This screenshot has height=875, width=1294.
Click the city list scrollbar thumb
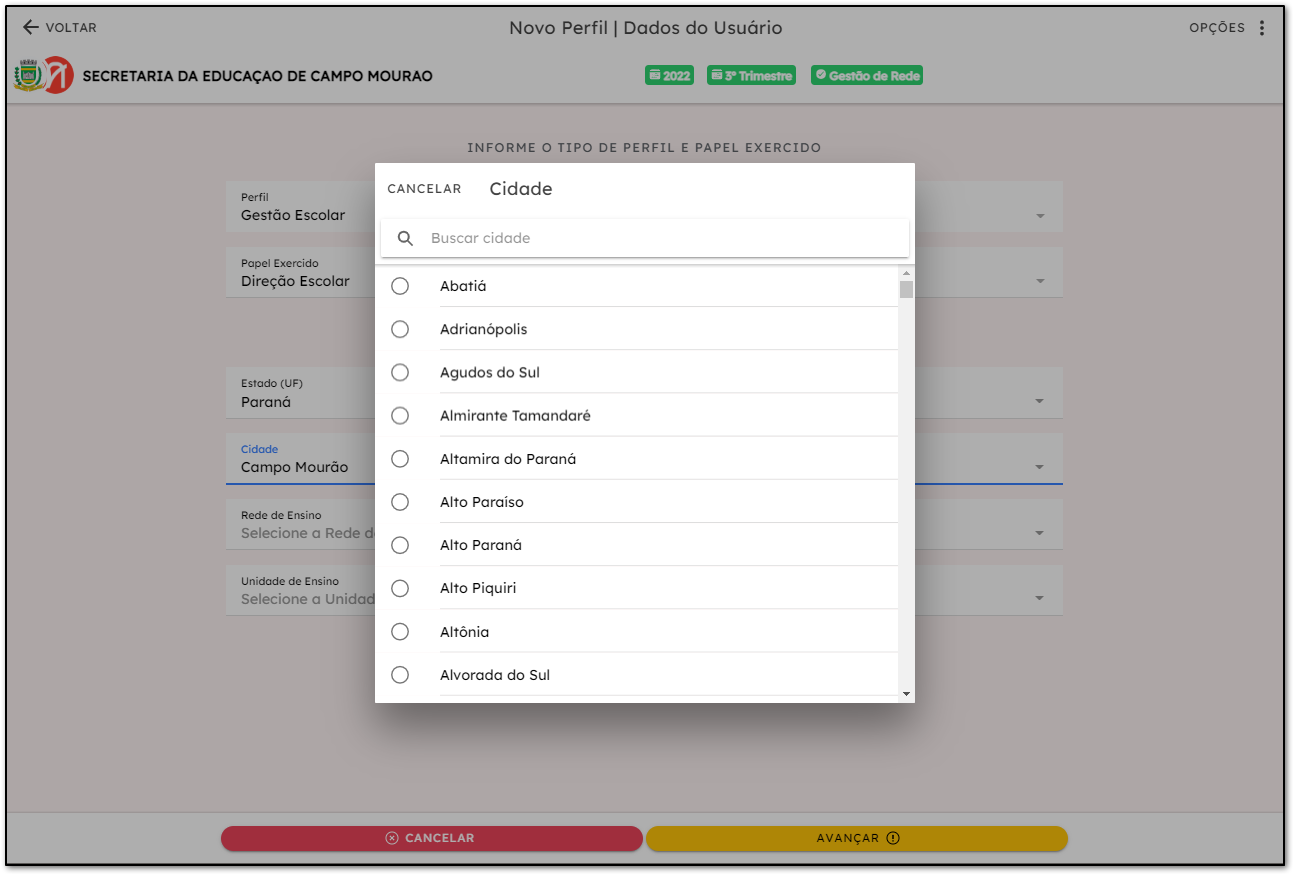pos(906,290)
